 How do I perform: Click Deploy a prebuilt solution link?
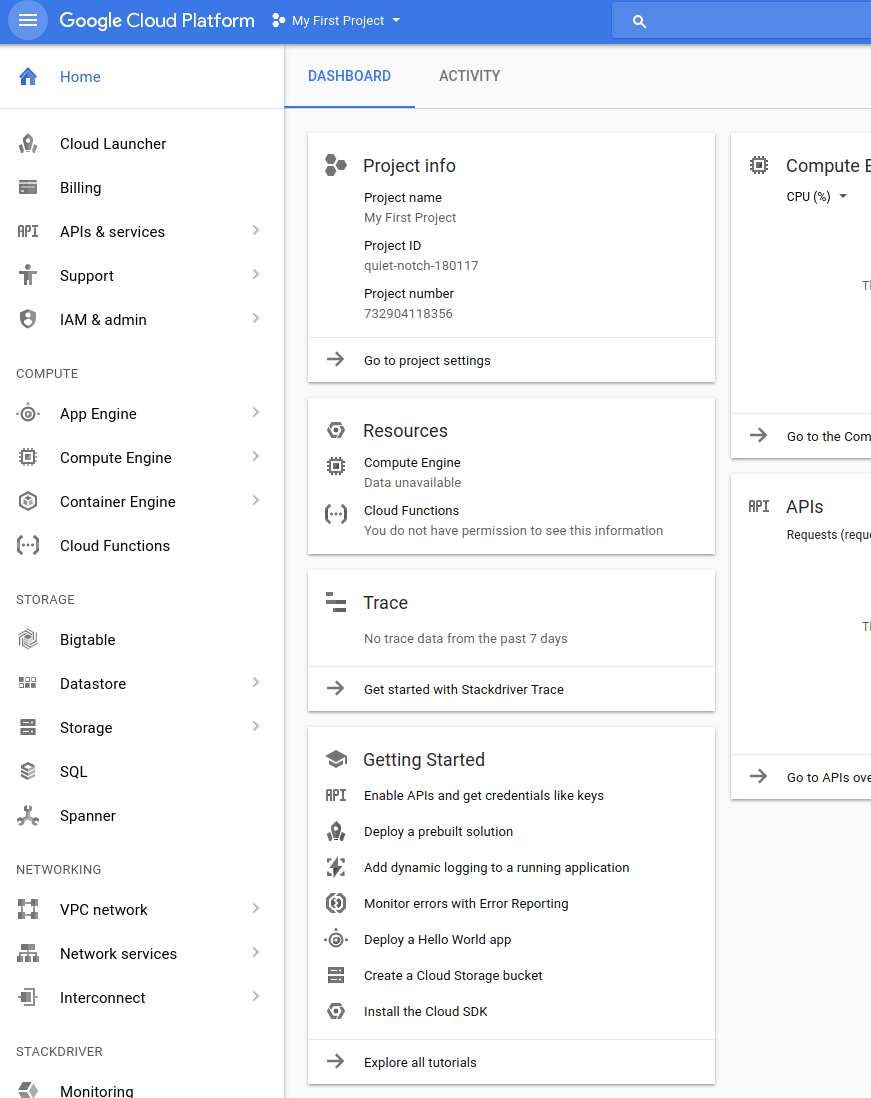438,831
